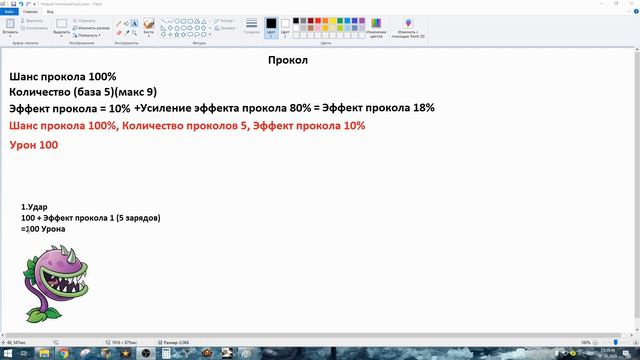This screenshot has height=360, width=640.
Task: Select the Text tool (letter A)
Action: pyautogui.click(x=134, y=24)
